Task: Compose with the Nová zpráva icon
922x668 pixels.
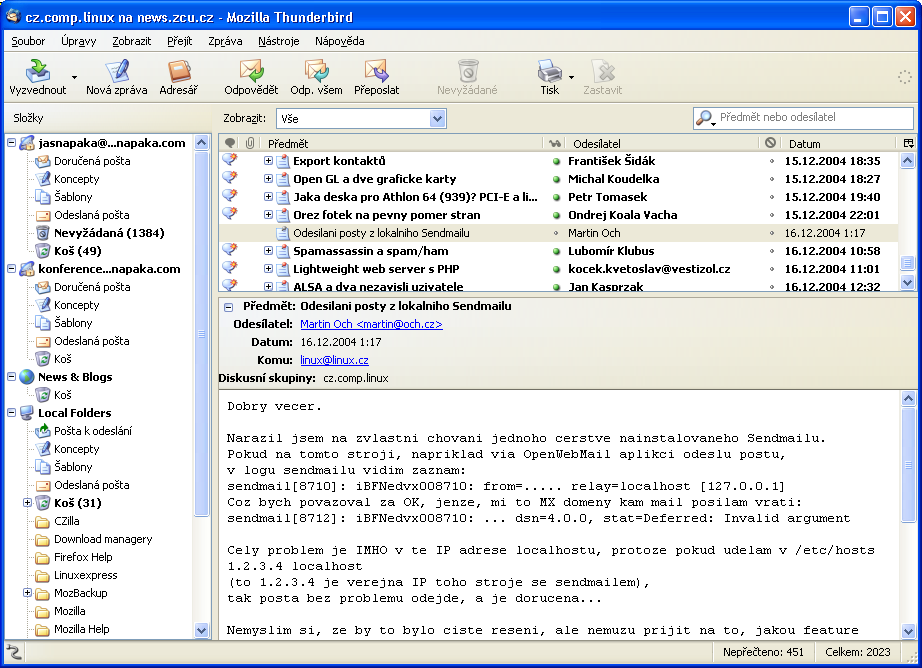Action: tap(117, 71)
